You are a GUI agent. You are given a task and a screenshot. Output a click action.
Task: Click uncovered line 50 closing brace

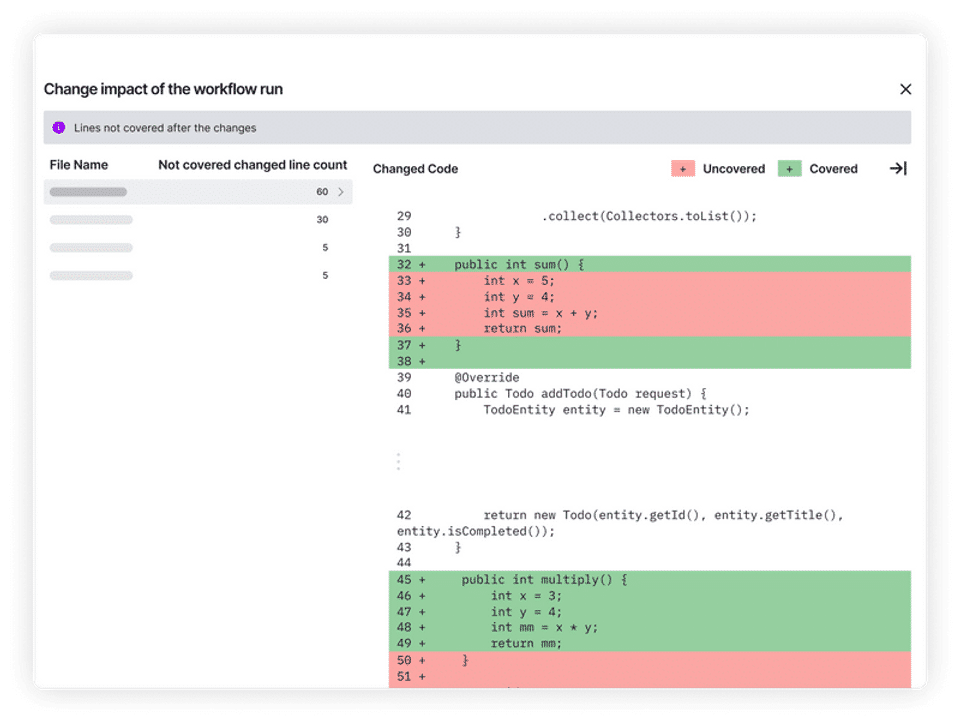[x=650, y=660]
